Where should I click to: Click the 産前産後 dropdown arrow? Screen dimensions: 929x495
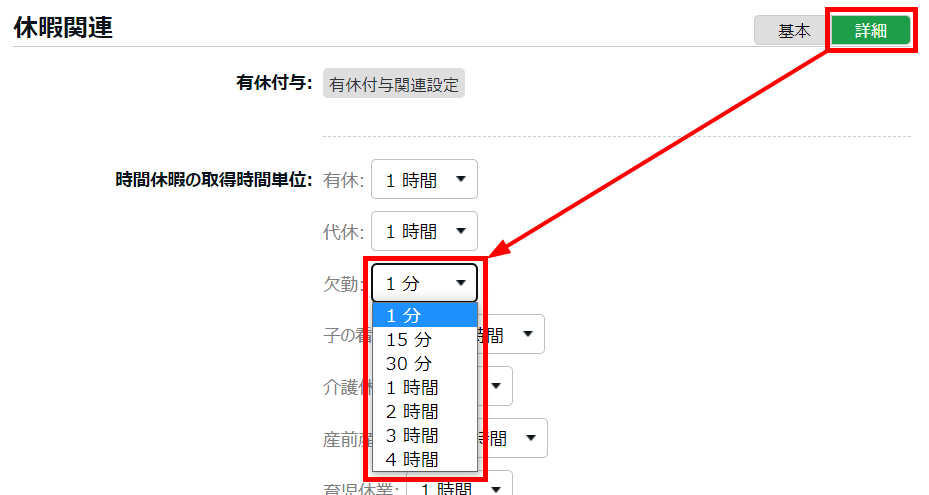(x=530, y=437)
